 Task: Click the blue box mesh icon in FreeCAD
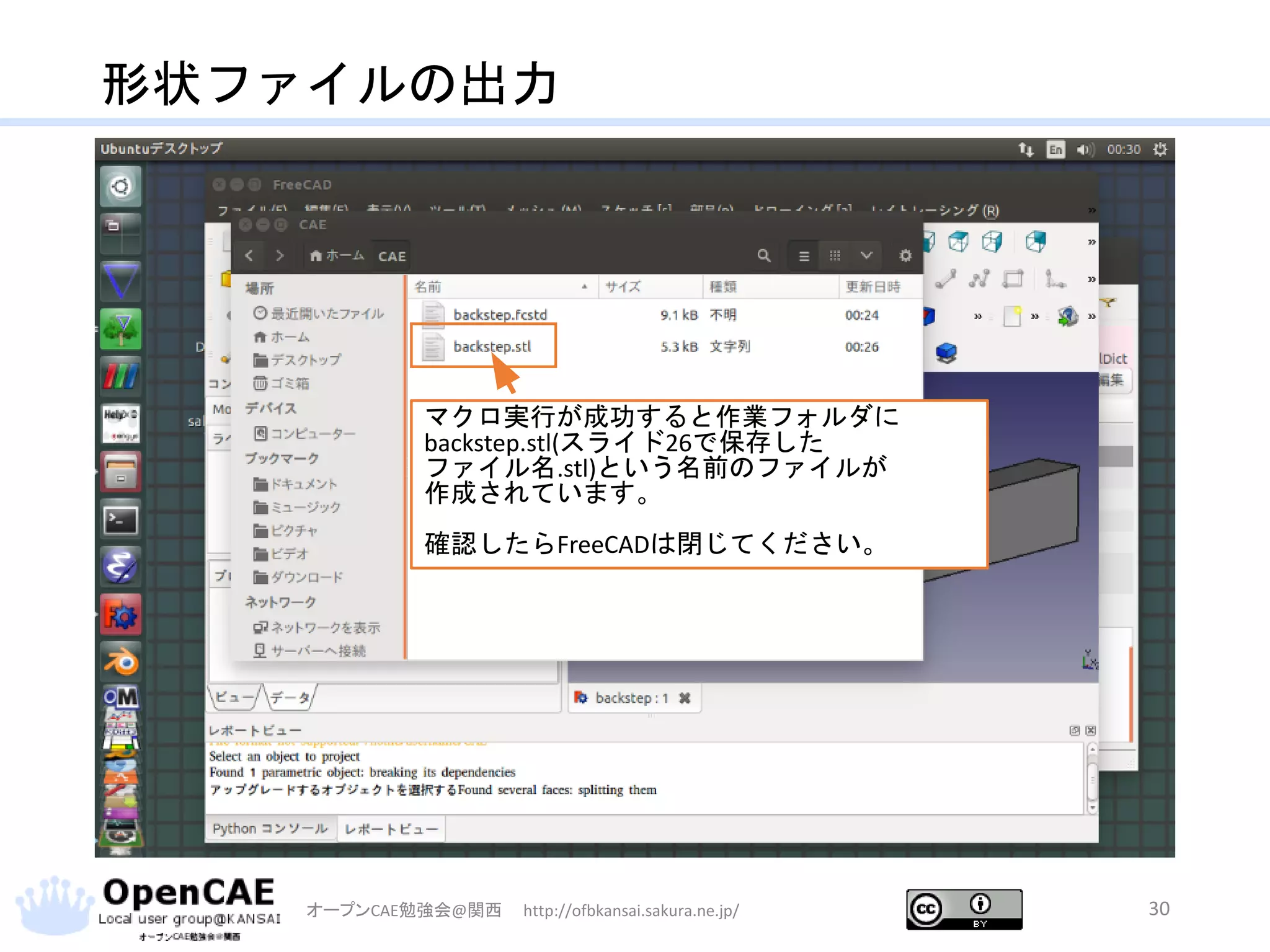tap(946, 353)
